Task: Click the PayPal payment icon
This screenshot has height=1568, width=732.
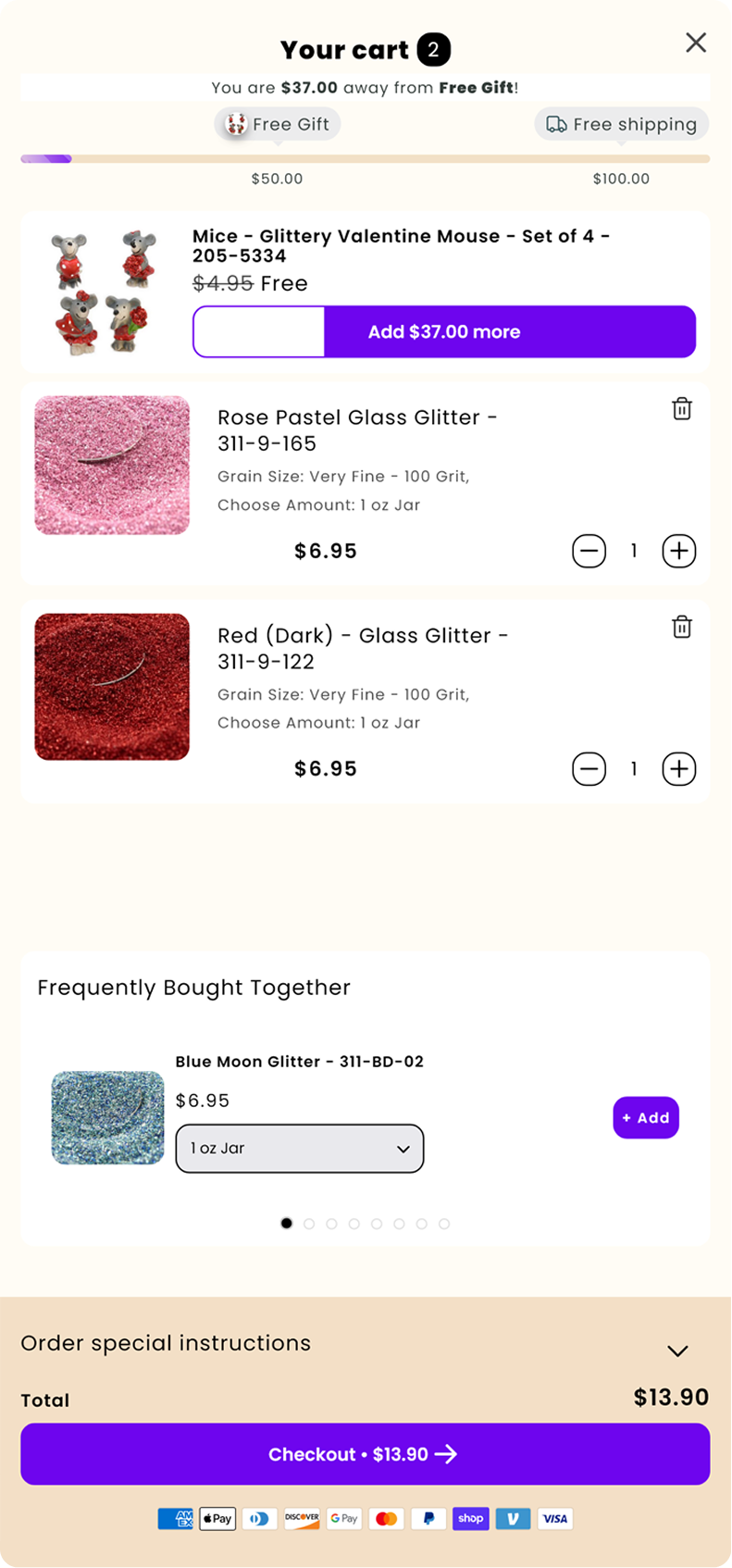Action: 428,1519
